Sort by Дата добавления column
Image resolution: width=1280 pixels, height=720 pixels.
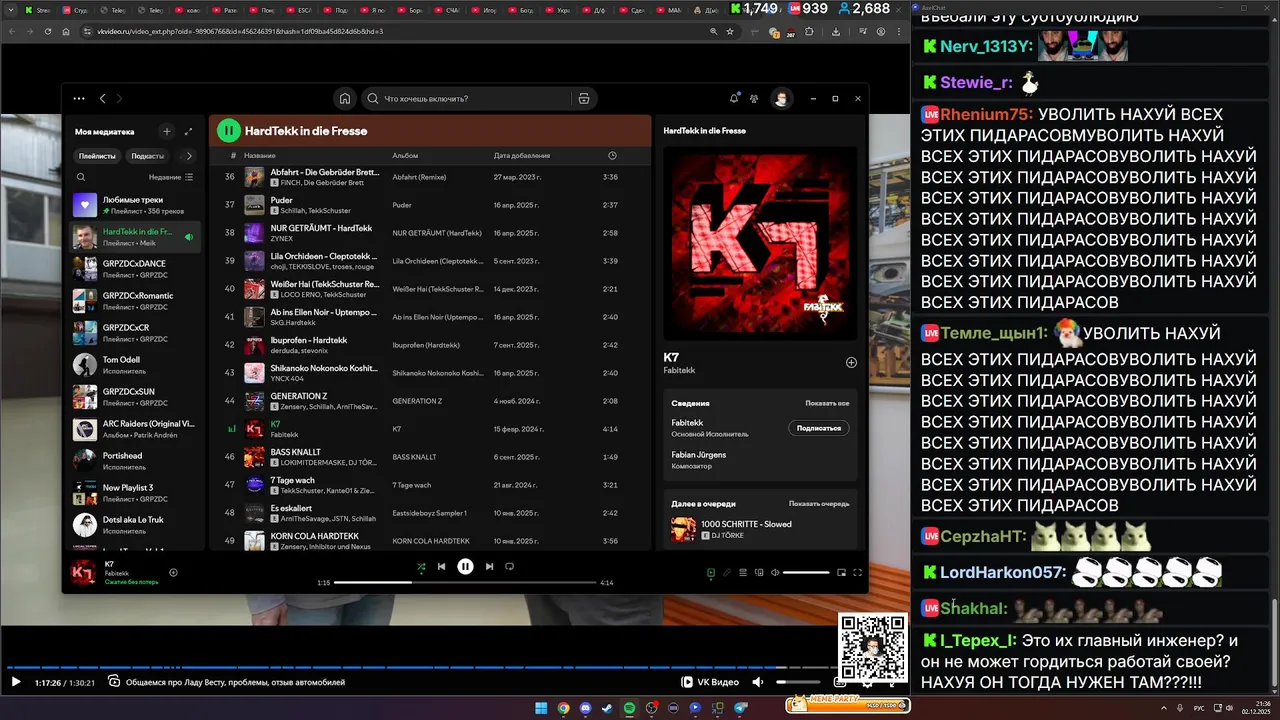tap(521, 155)
